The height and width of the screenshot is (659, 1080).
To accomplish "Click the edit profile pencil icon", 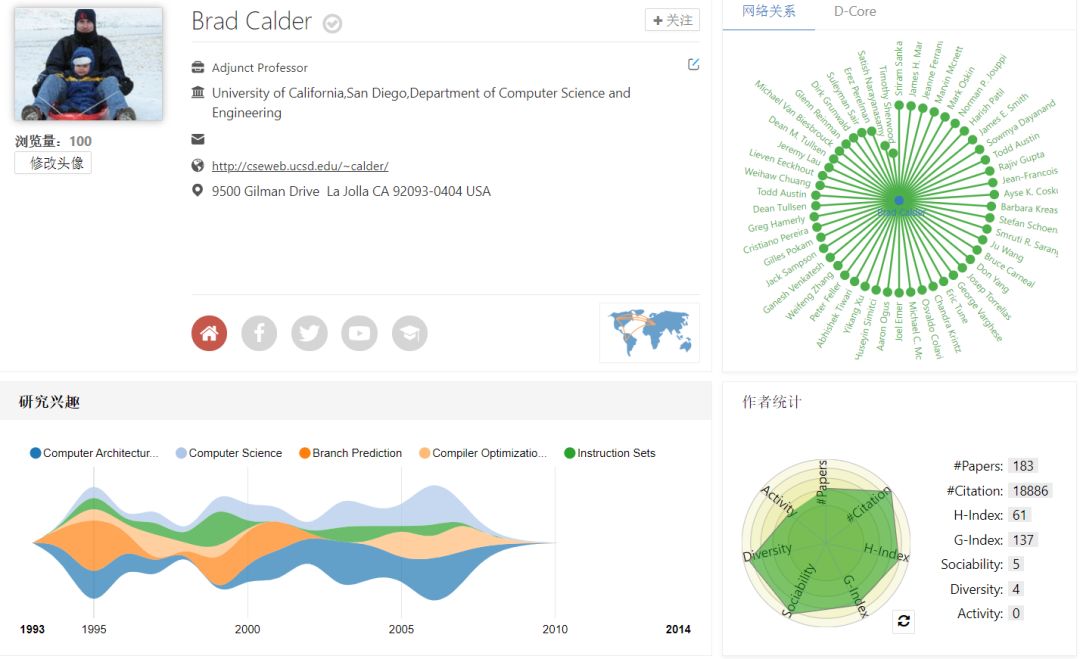I will coord(694,65).
